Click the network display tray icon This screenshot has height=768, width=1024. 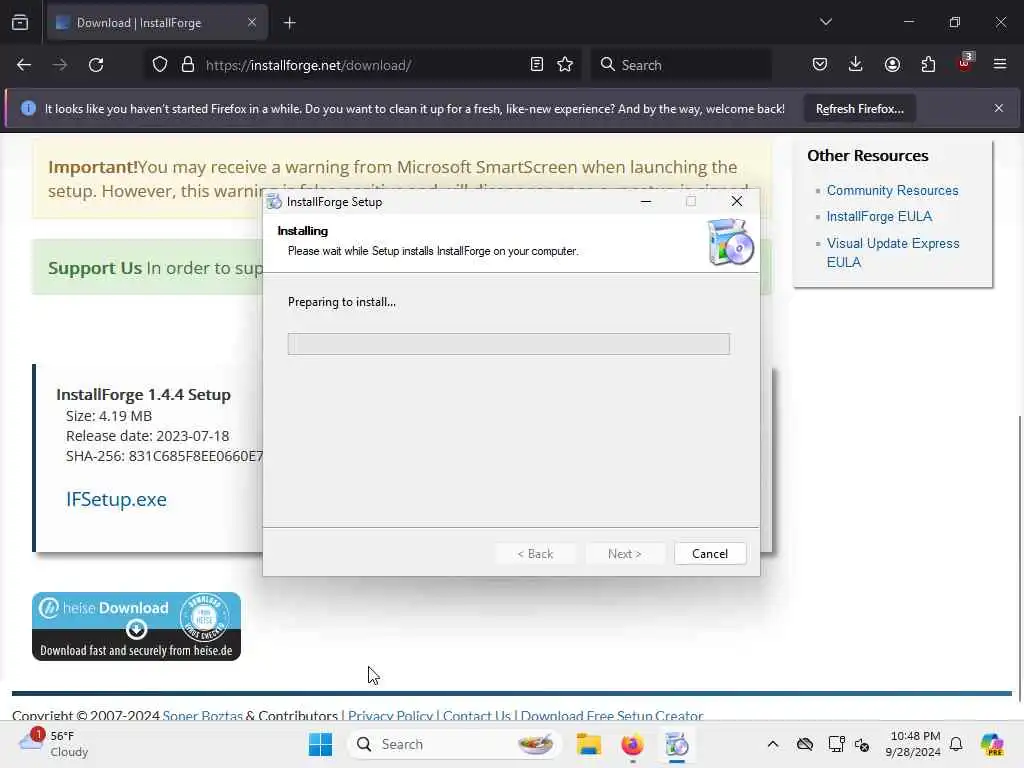pos(836,744)
